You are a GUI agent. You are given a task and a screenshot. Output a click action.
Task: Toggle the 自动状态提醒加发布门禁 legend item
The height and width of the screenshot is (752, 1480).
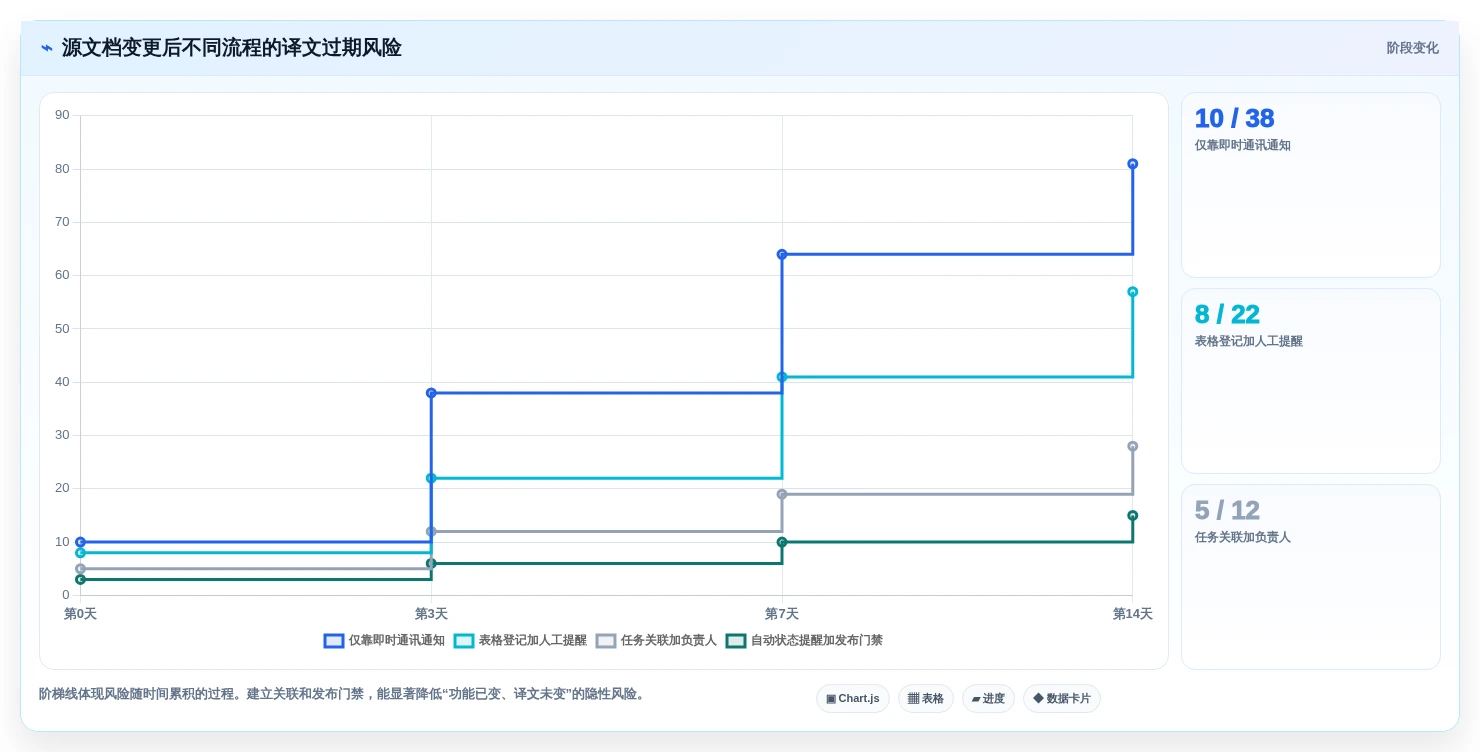pyautogui.click(x=804, y=641)
